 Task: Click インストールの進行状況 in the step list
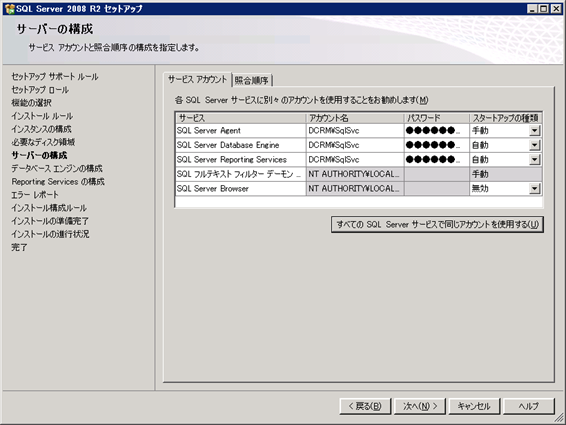[x=50, y=234]
